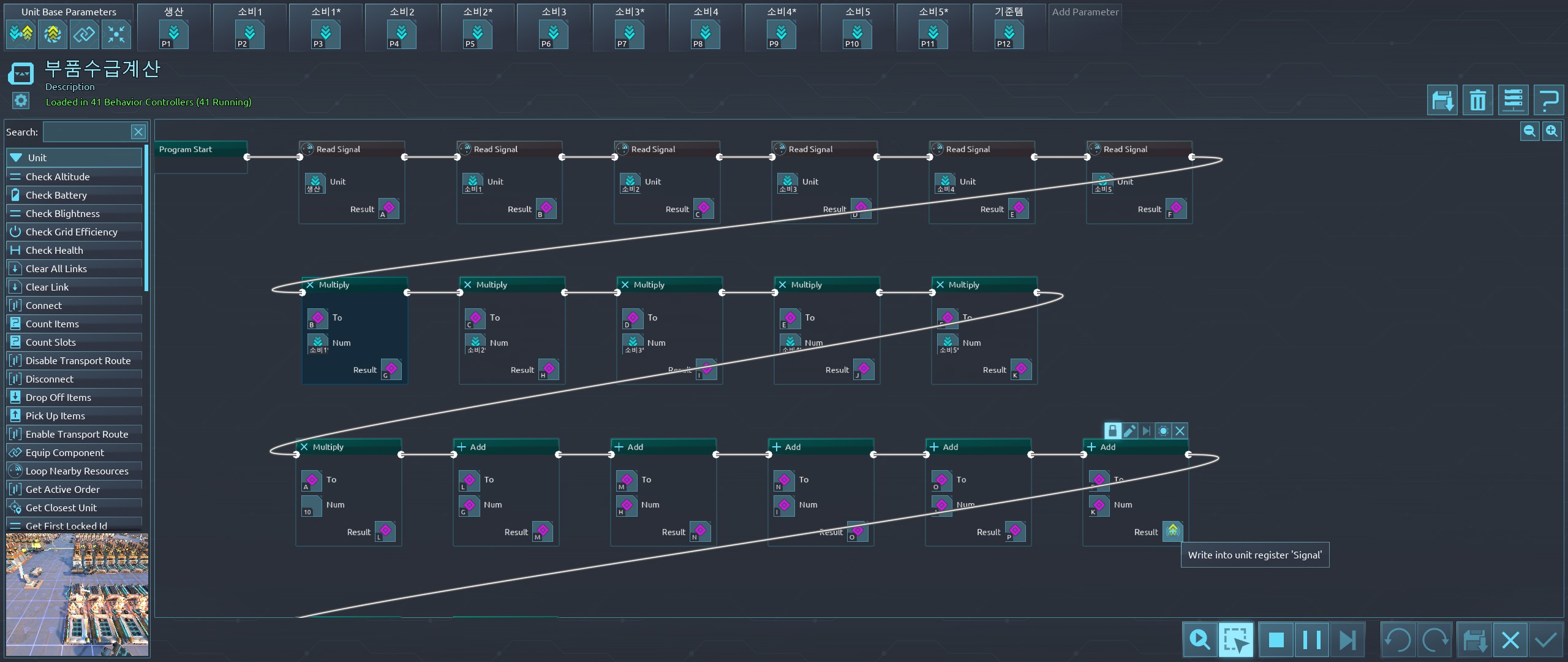Image resolution: width=1568 pixels, height=662 pixels.
Task: Click the zoom in magnifier icon
Action: pos(1551,131)
